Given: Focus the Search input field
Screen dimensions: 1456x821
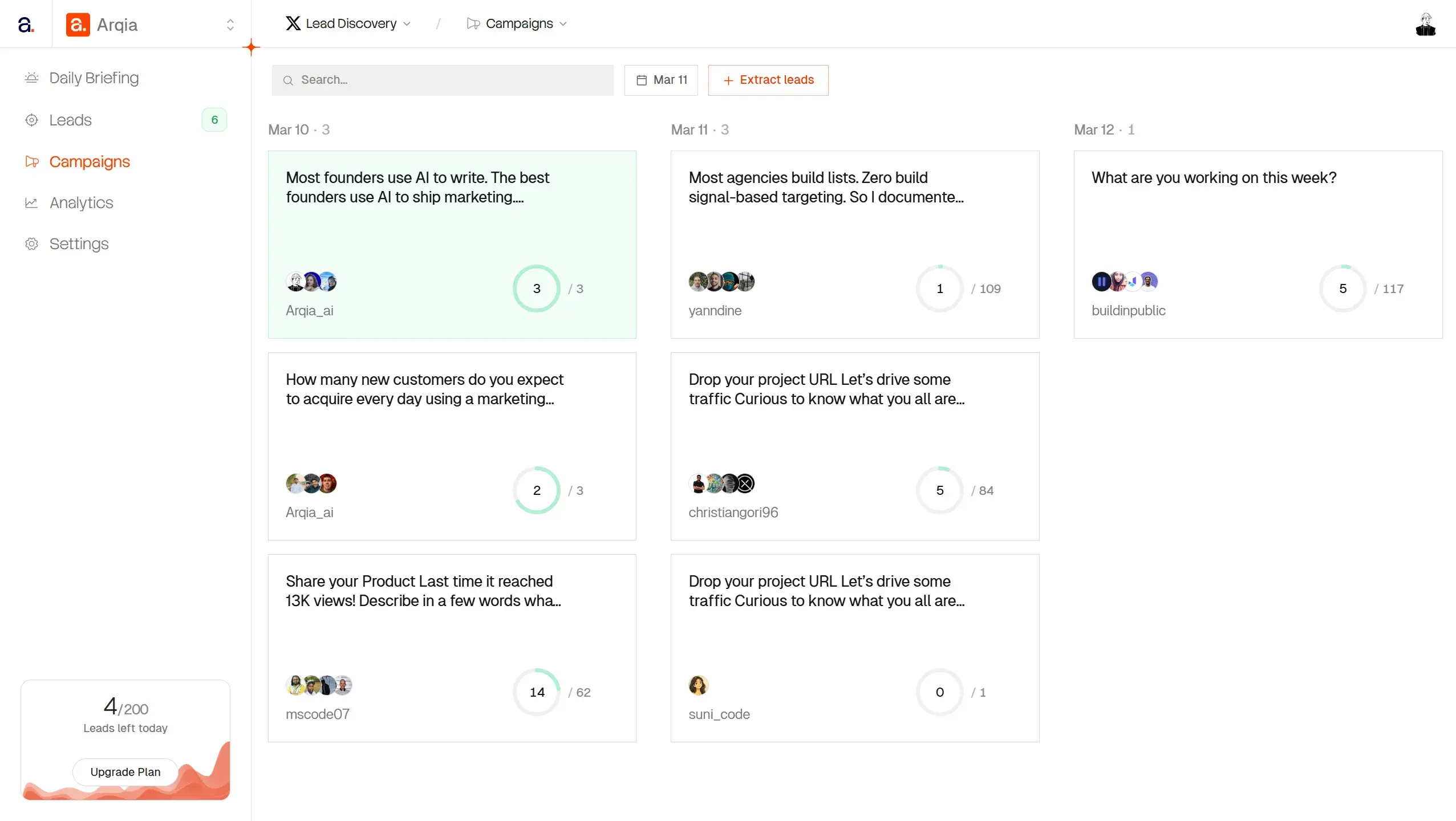Looking at the screenshot, I should (x=443, y=80).
